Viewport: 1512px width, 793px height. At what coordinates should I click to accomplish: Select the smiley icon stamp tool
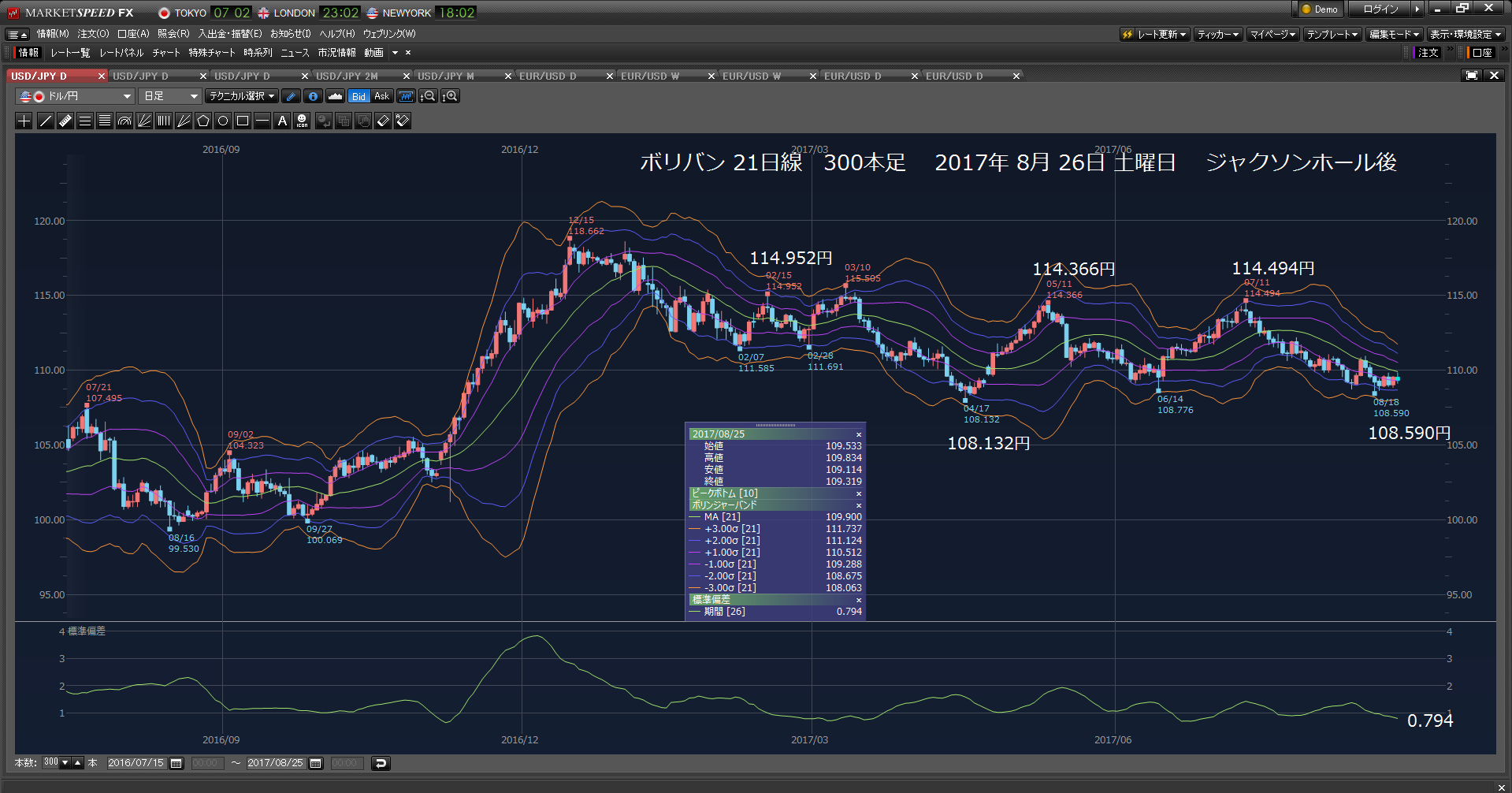point(303,121)
